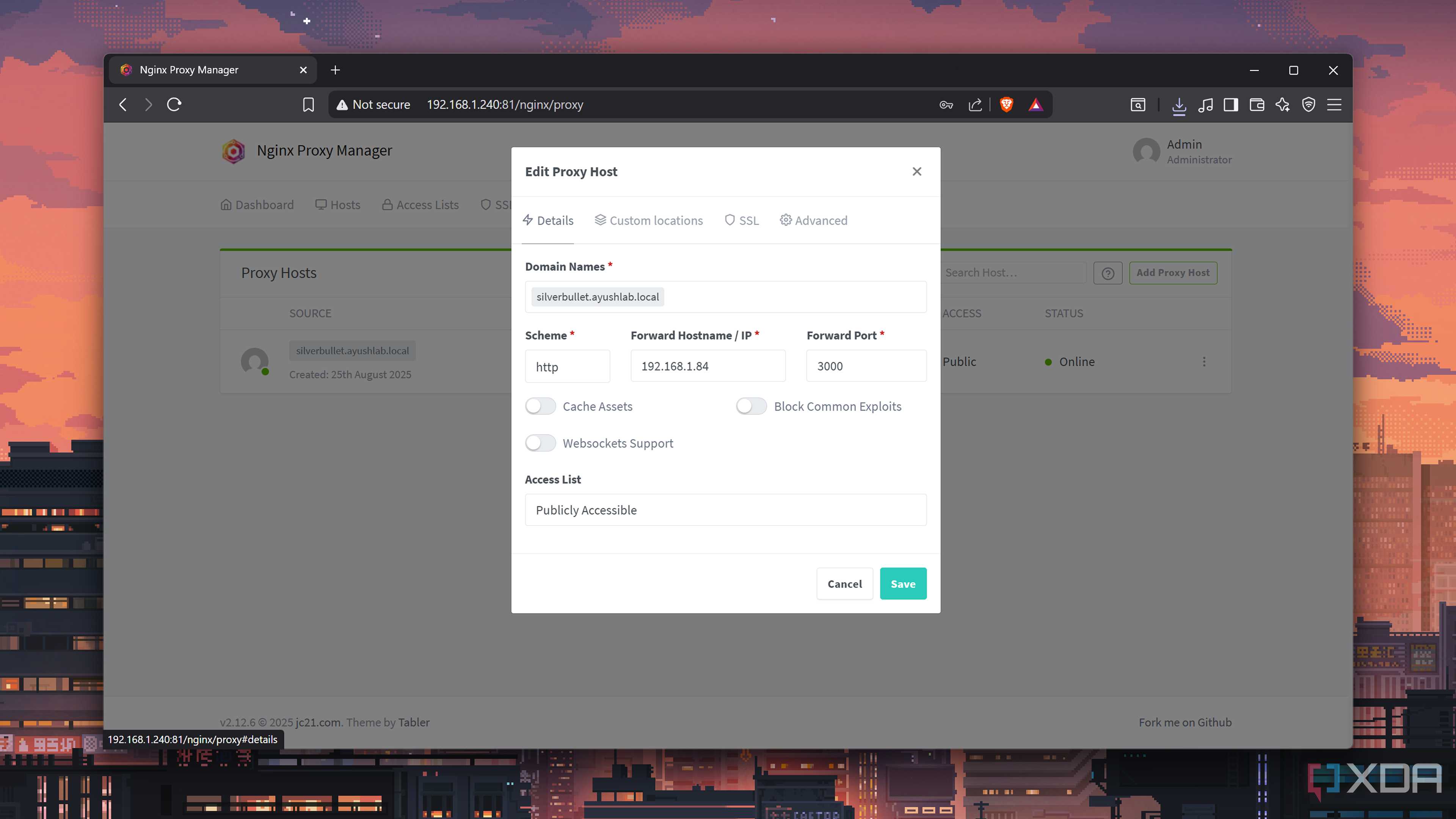Turn on Websockets Support
1456x819 pixels.
coord(540,443)
